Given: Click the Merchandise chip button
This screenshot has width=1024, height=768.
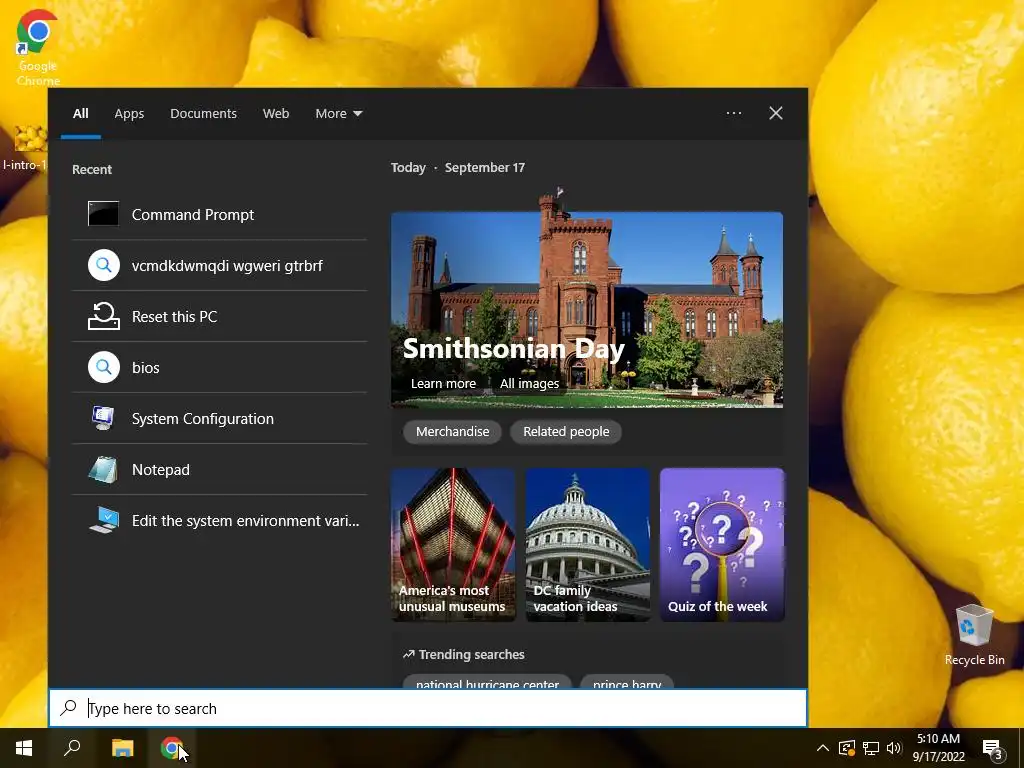Looking at the screenshot, I should [452, 432].
